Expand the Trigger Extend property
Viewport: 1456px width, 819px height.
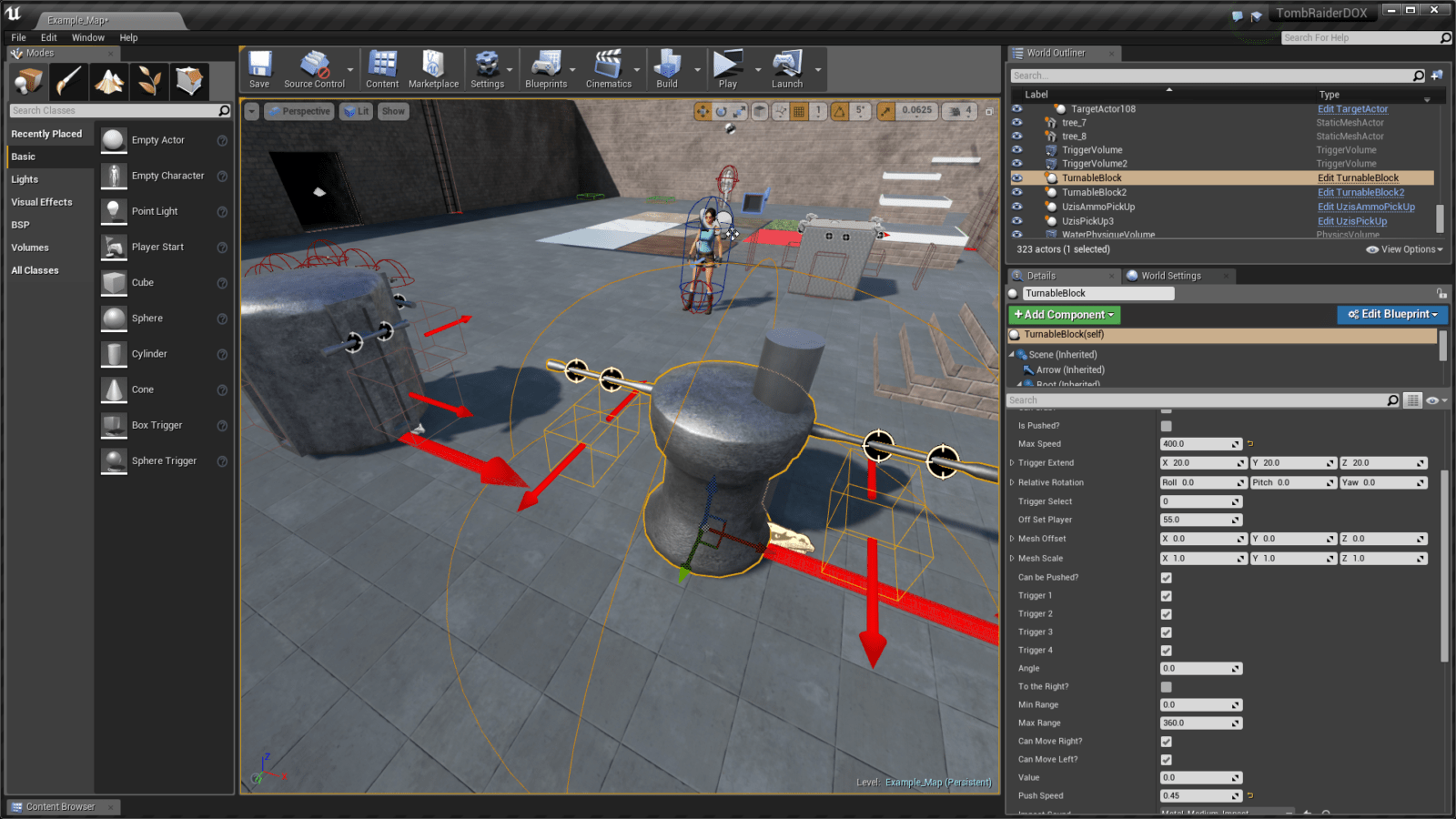tap(1012, 463)
